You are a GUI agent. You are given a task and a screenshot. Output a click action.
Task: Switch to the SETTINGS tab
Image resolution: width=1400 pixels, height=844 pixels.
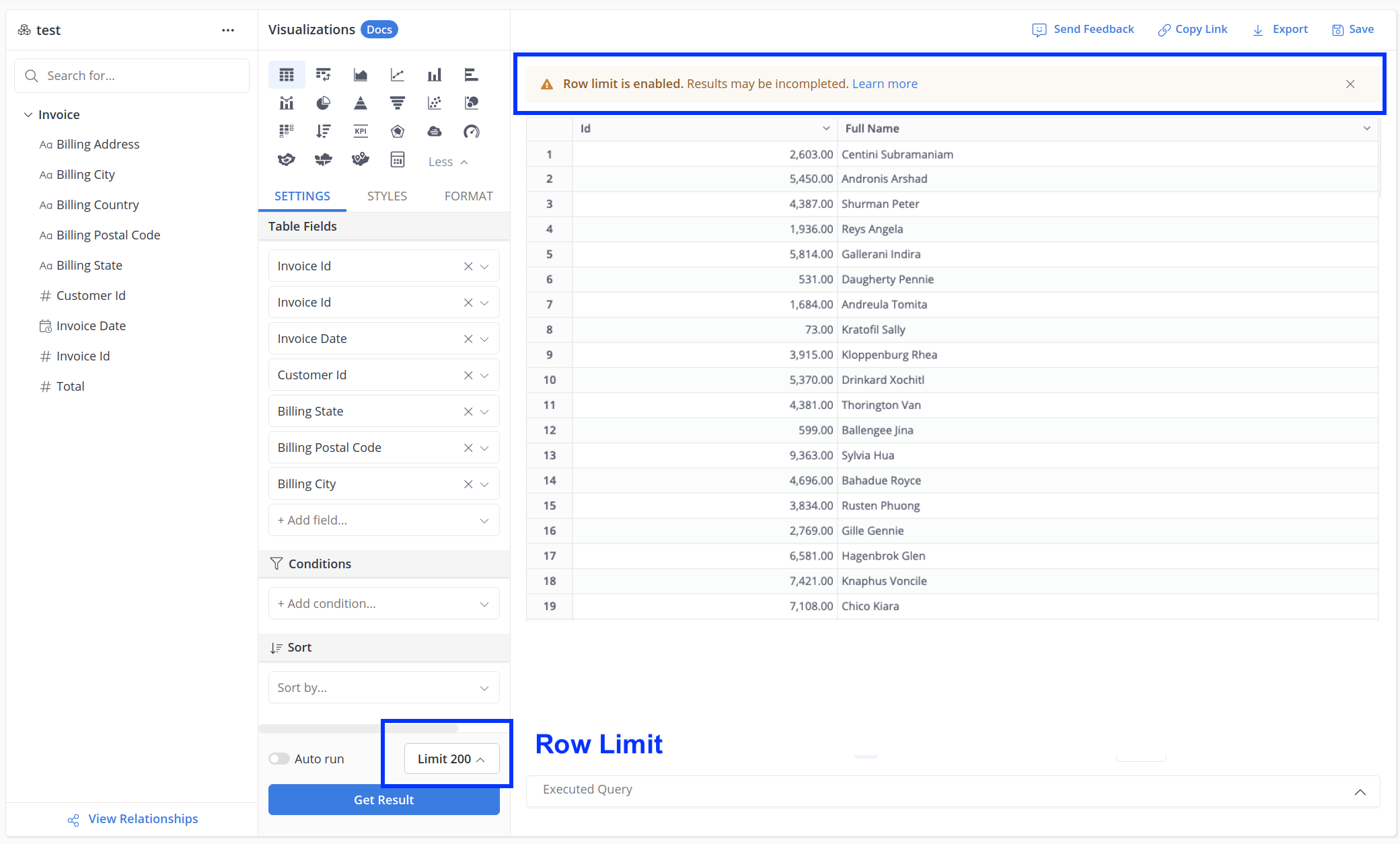[302, 196]
